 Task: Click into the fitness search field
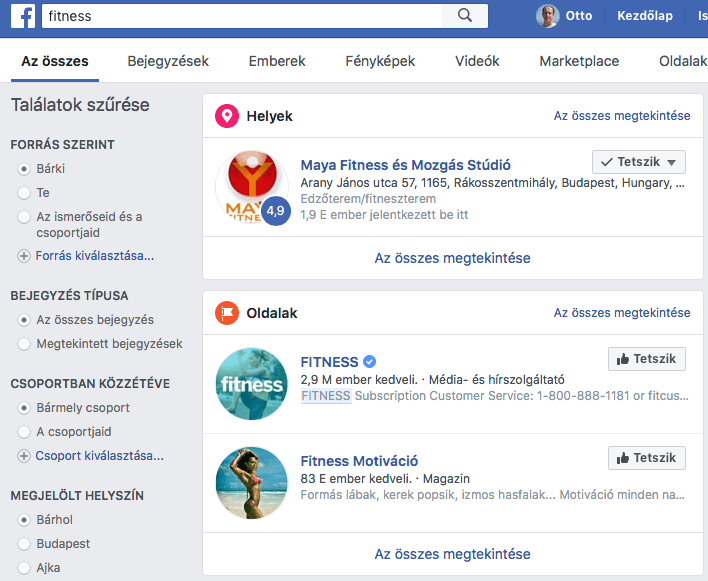click(x=242, y=16)
